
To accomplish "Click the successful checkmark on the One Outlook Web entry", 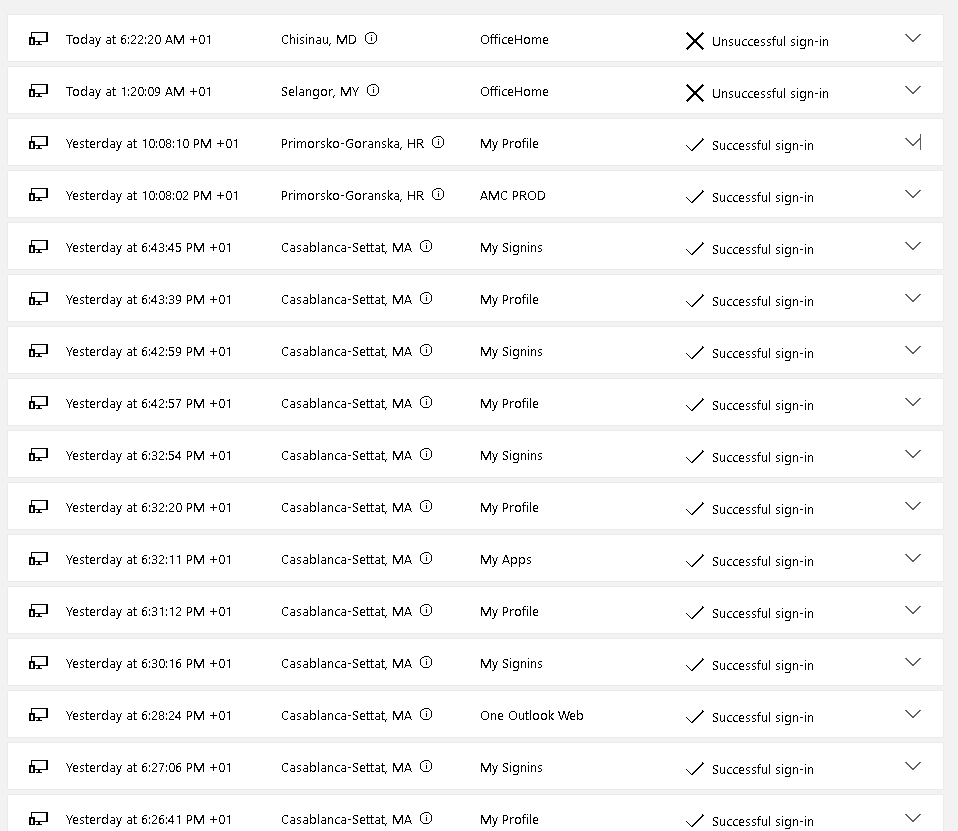I will click(x=695, y=717).
